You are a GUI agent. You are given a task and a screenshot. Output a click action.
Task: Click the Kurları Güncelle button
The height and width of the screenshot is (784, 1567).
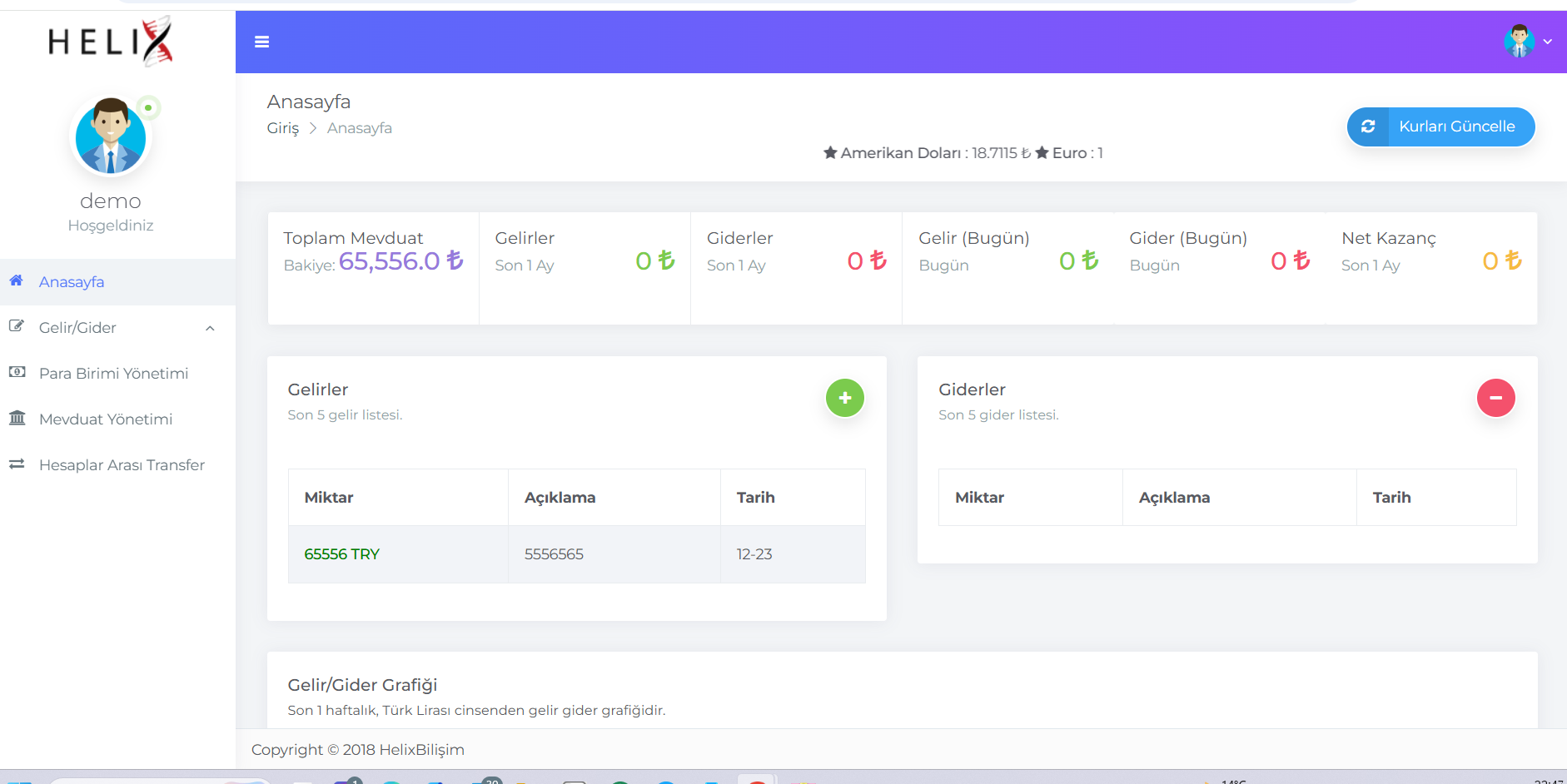click(1440, 127)
